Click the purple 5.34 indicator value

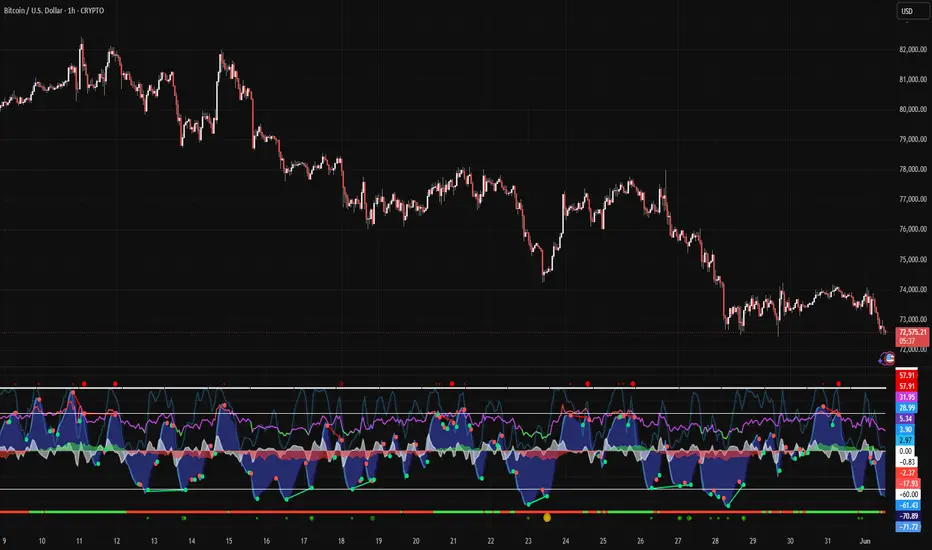click(905, 419)
